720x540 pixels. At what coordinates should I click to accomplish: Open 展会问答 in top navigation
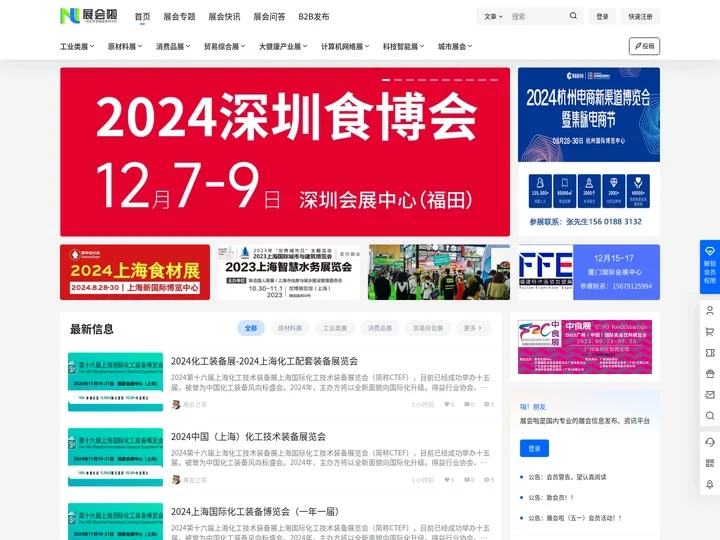(270, 17)
